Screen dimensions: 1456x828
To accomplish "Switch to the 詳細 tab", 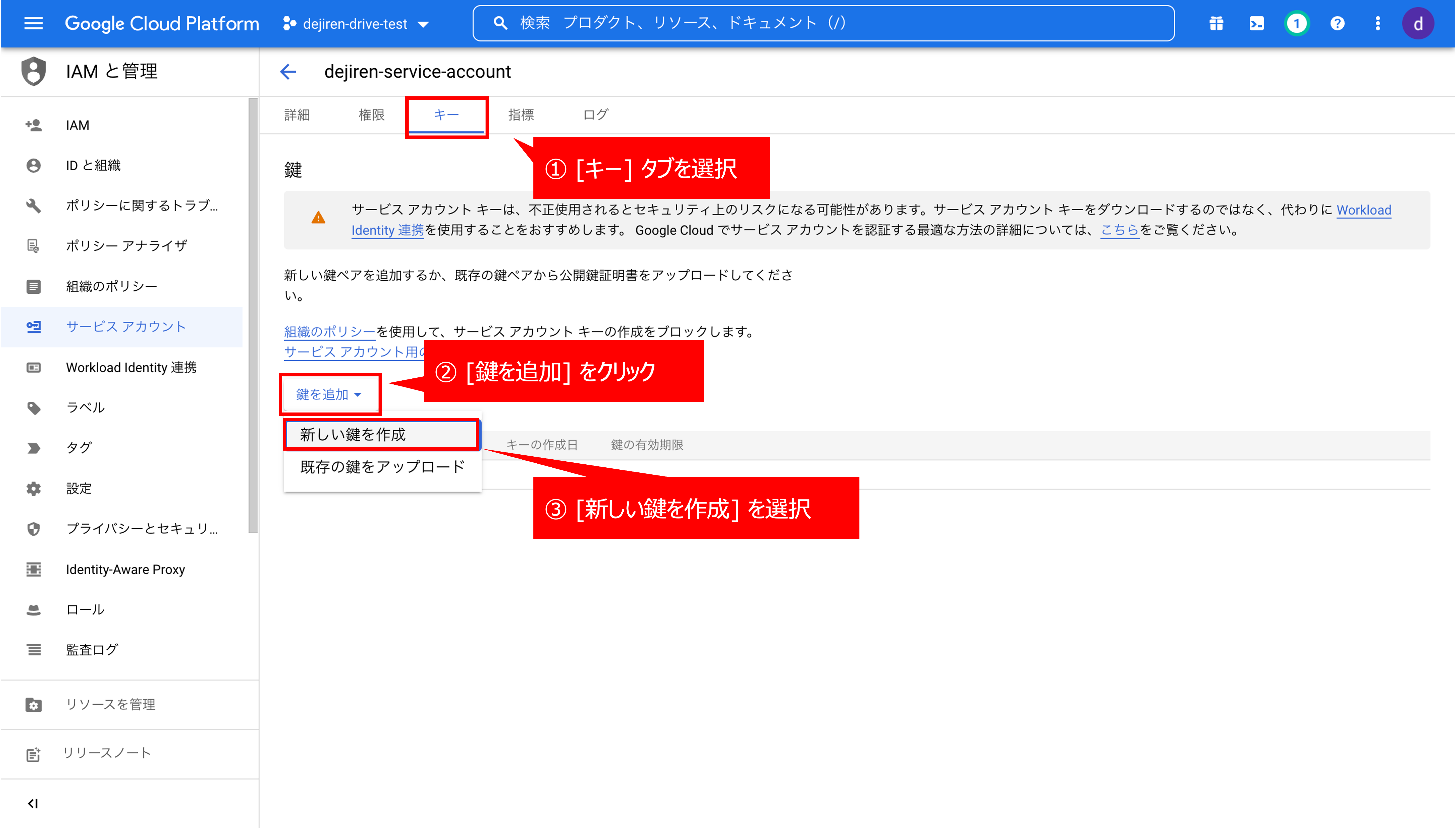I will click(297, 115).
